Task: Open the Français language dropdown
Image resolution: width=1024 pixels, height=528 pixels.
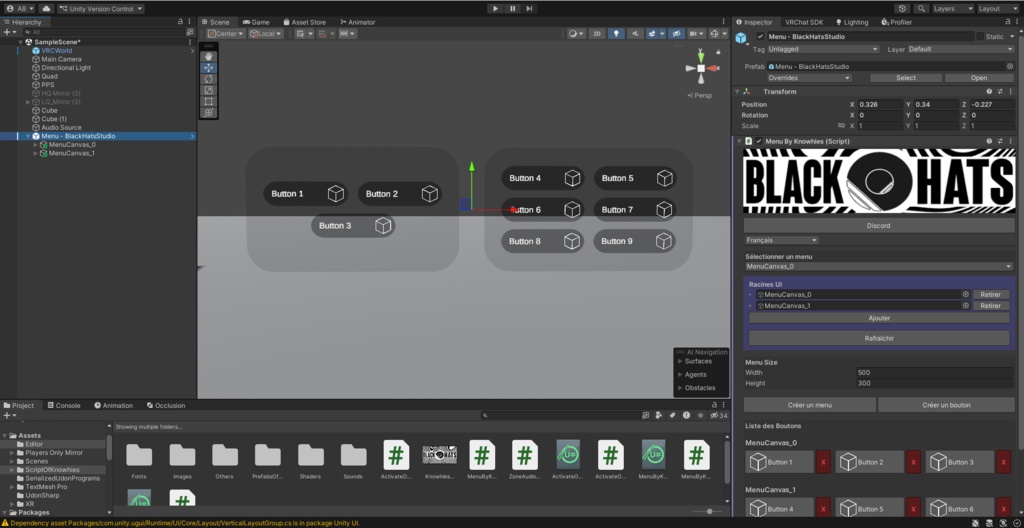Action: pos(782,240)
